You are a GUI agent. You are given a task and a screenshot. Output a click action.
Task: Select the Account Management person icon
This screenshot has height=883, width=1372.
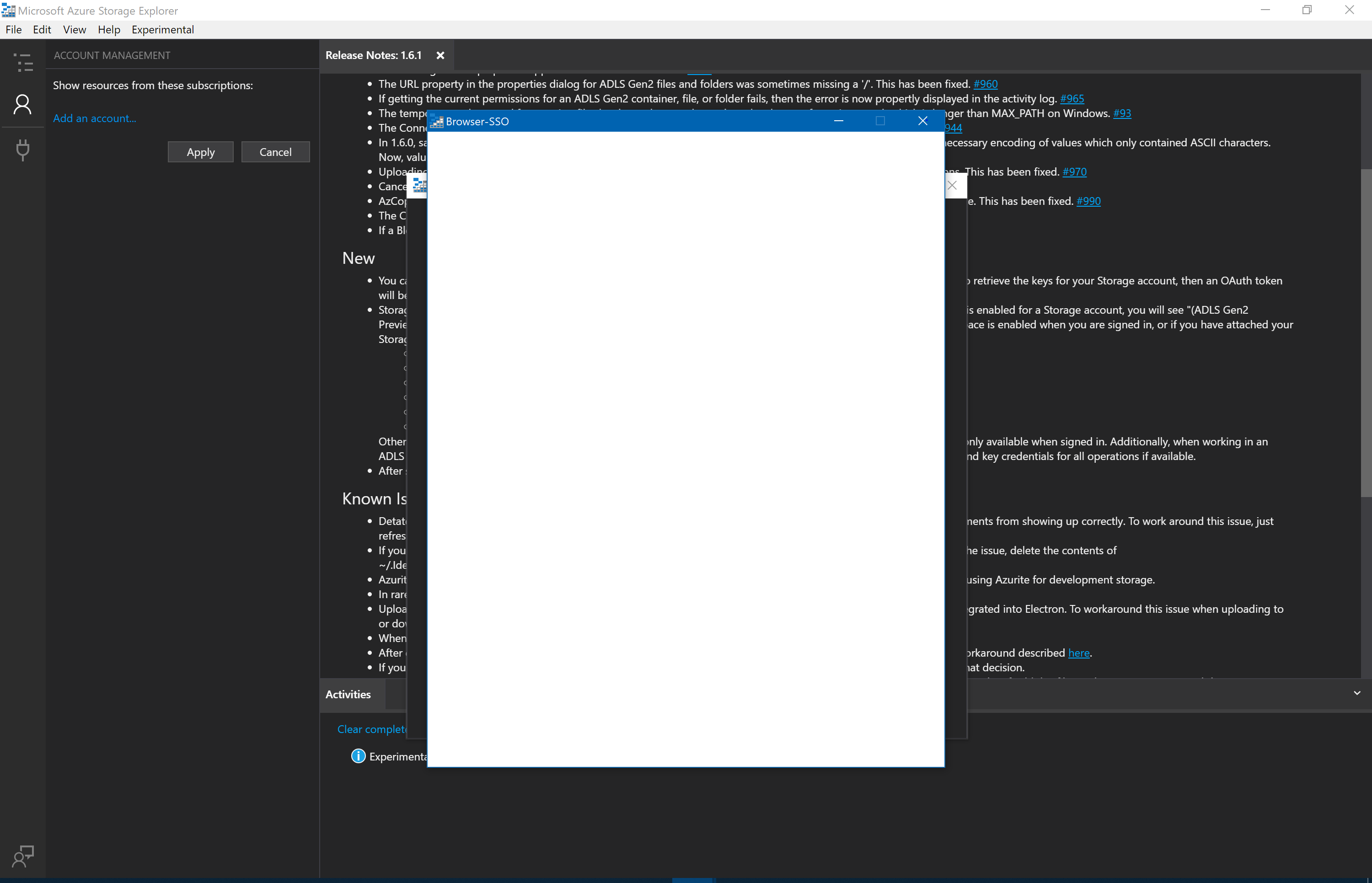tap(23, 104)
